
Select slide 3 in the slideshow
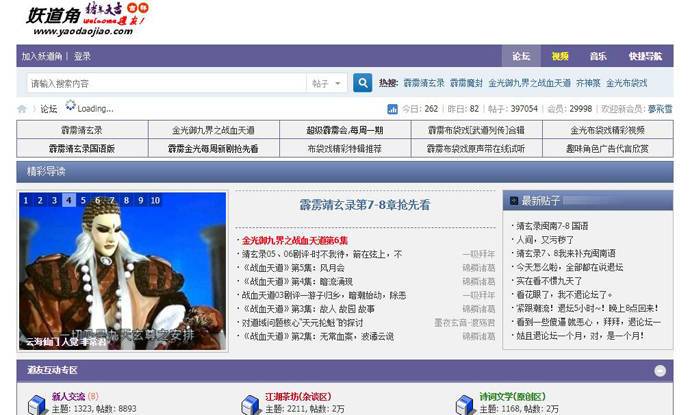click(x=55, y=200)
